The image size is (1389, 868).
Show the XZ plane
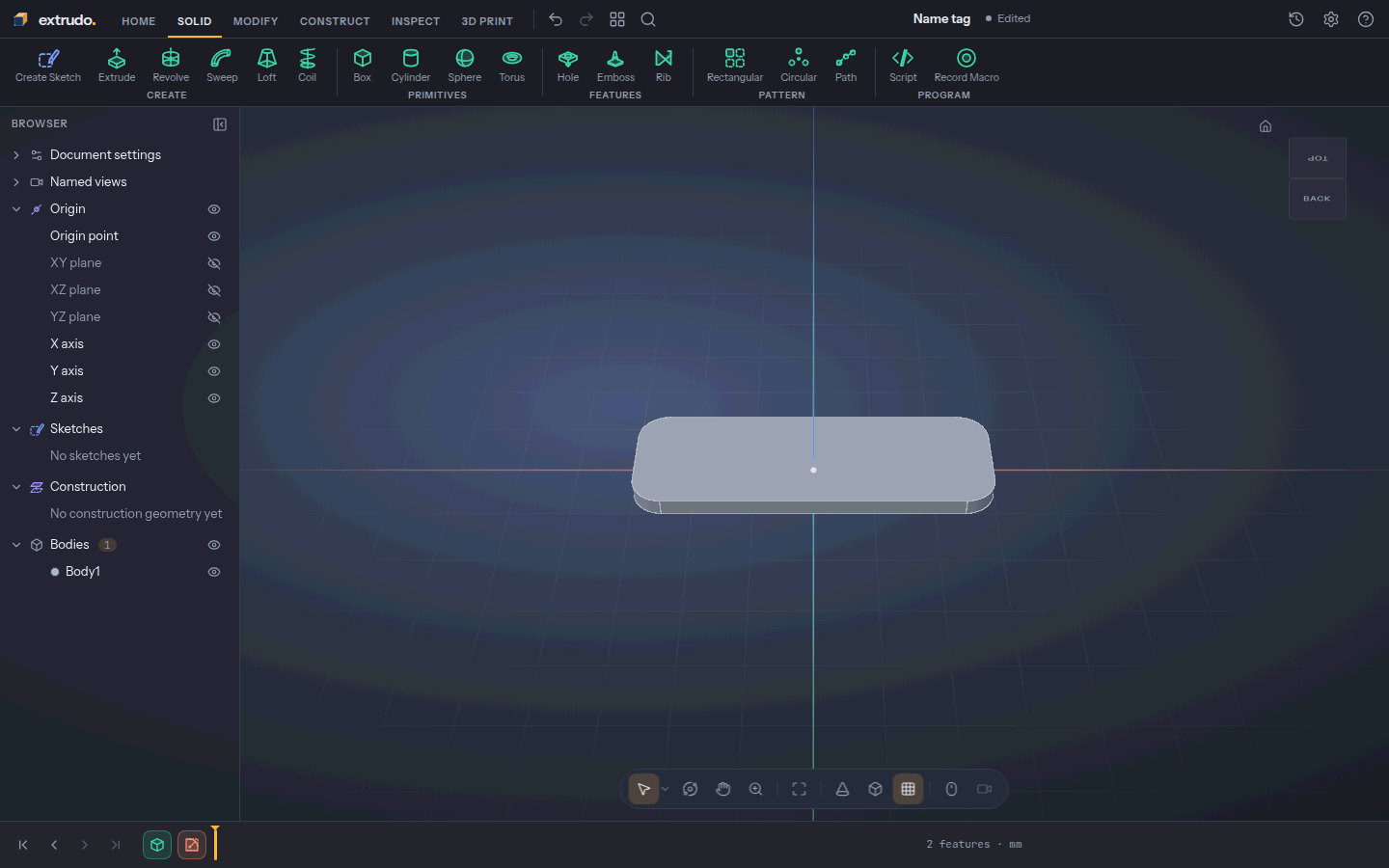[214, 290]
